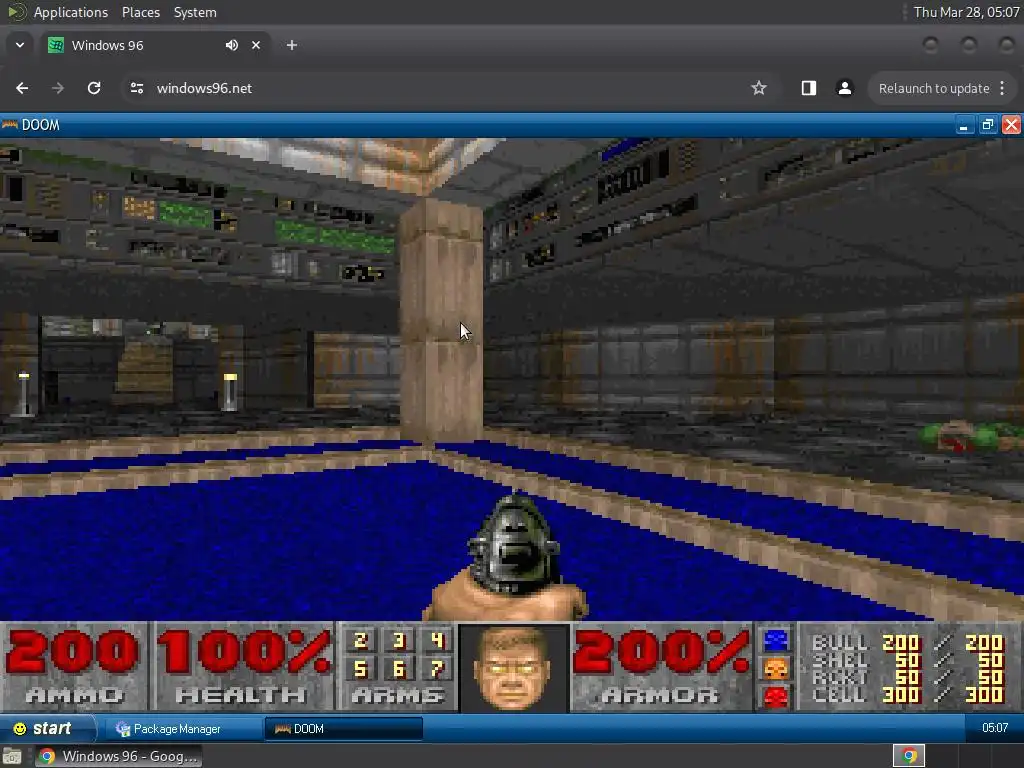Mute the Windows 96 tab audio
1024x768 pixels.
coord(232,45)
